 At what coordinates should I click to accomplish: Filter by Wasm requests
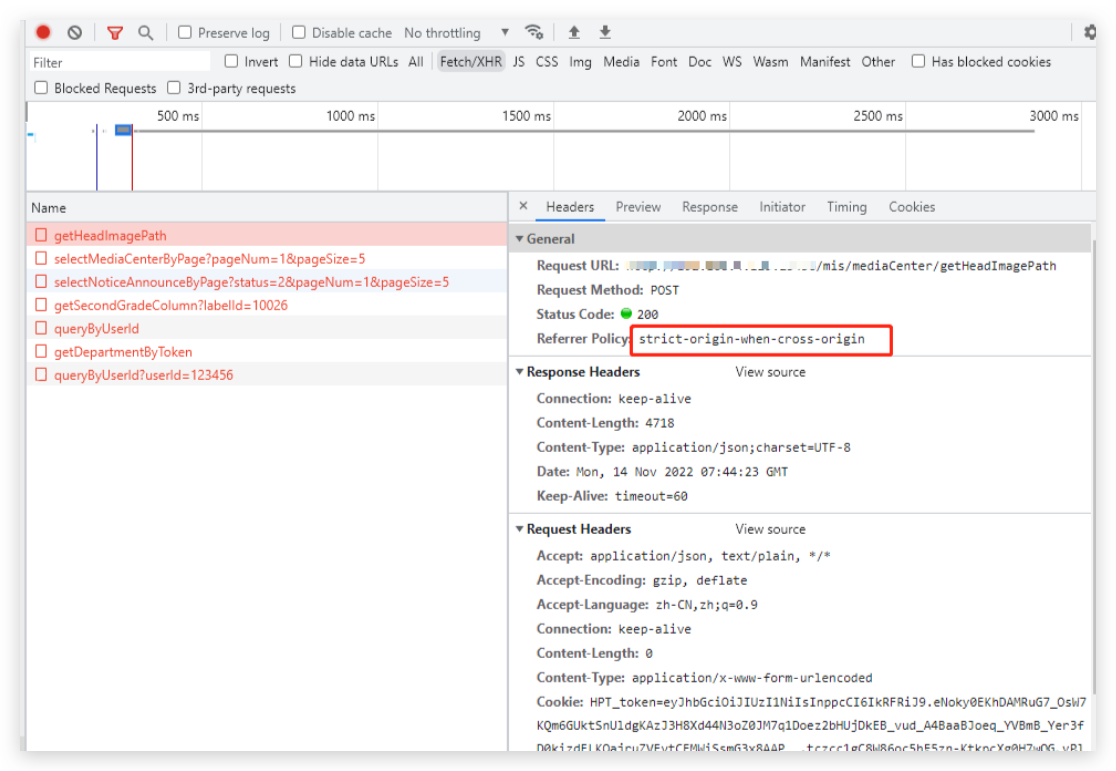[x=770, y=62]
